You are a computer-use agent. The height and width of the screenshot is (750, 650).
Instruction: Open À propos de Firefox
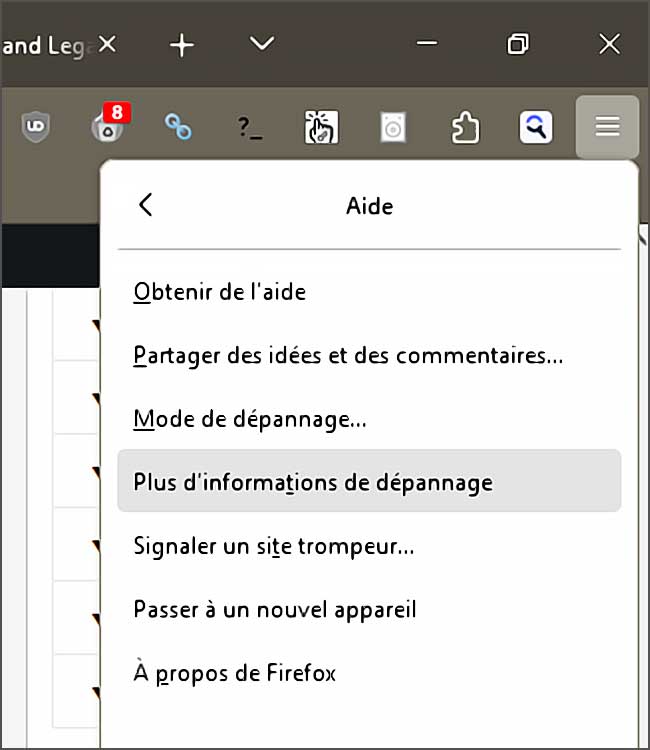[x=369, y=673]
